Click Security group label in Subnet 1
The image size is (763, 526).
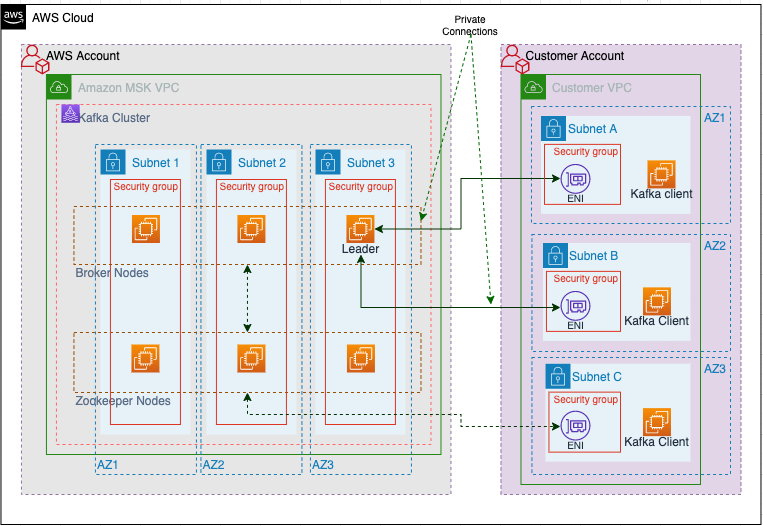[146, 186]
